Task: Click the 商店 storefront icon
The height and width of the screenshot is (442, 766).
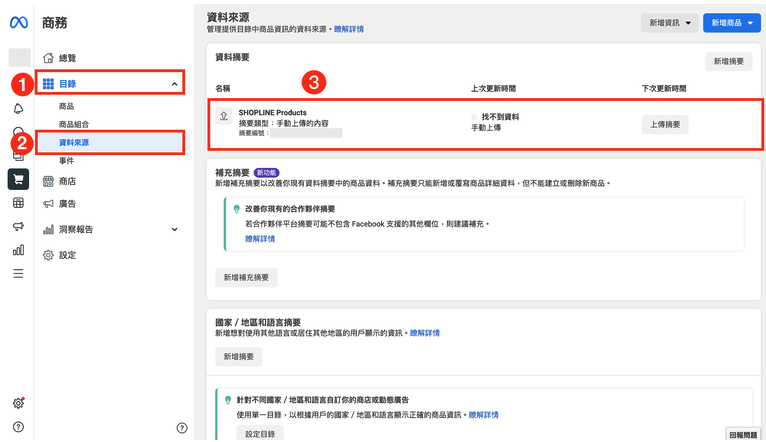Action: click(x=48, y=181)
